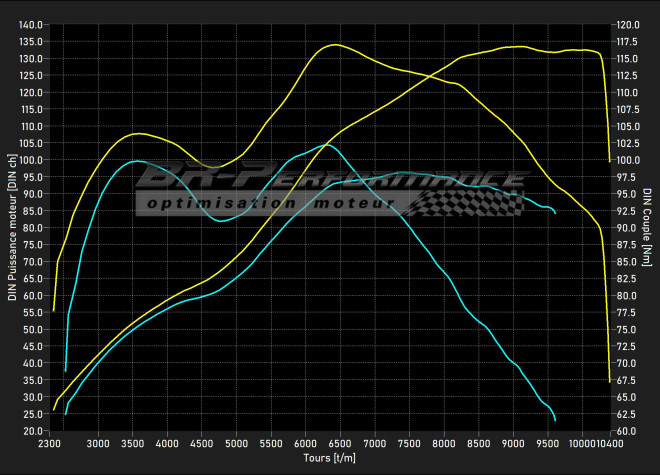Click the BR-Performance watermark logo
The width and height of the screenshot is (660, 475).
tap(330, 180)
